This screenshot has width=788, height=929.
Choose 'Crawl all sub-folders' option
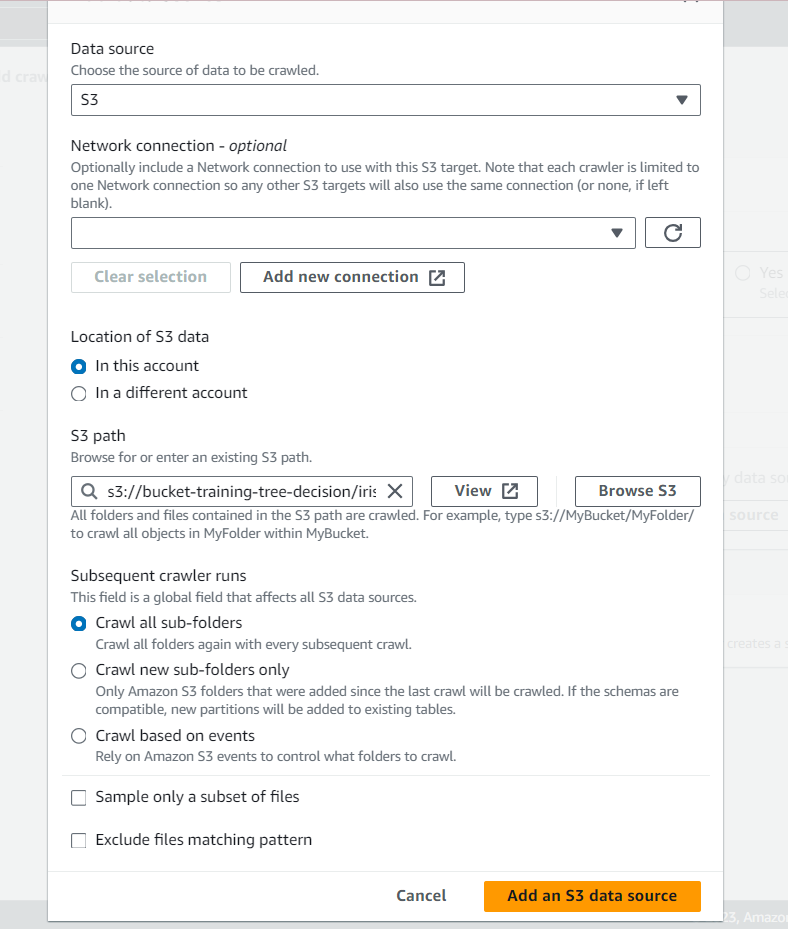click(79, 624)
